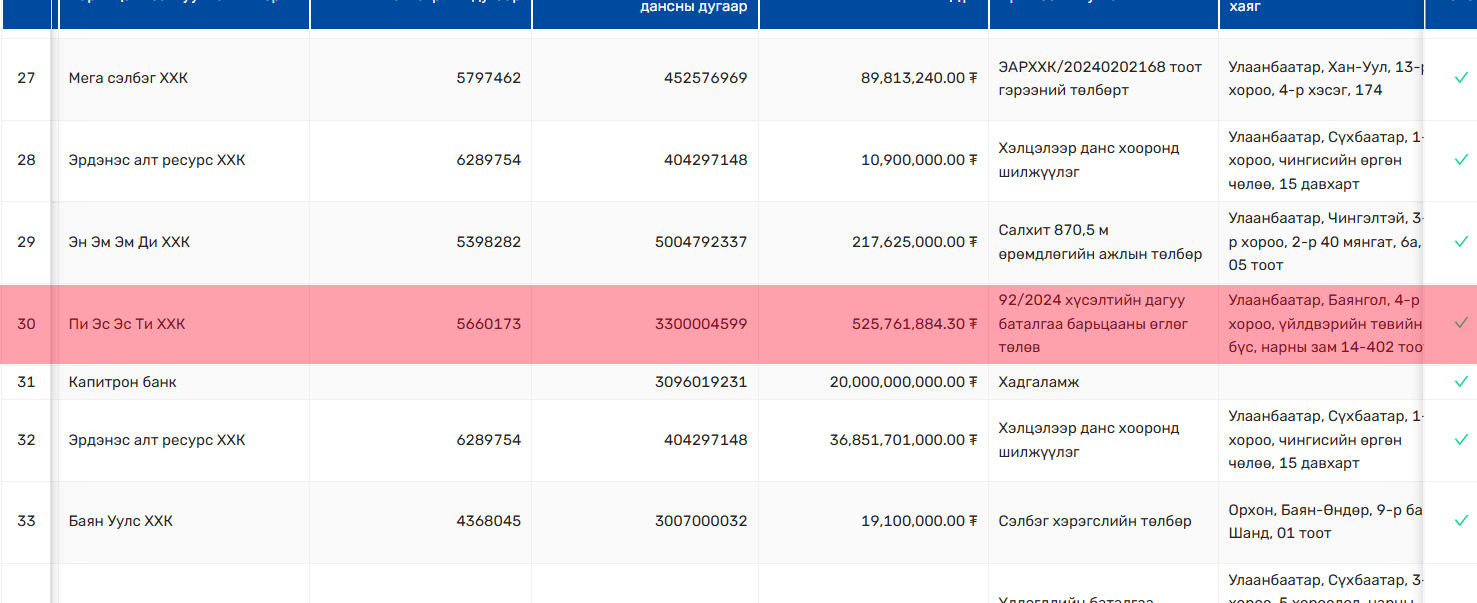Select 'Хэлцэлээр данс хооронд шилжүүлэг' in row 28
This screenshot has height=603, width=1477.
[1089, 160]
